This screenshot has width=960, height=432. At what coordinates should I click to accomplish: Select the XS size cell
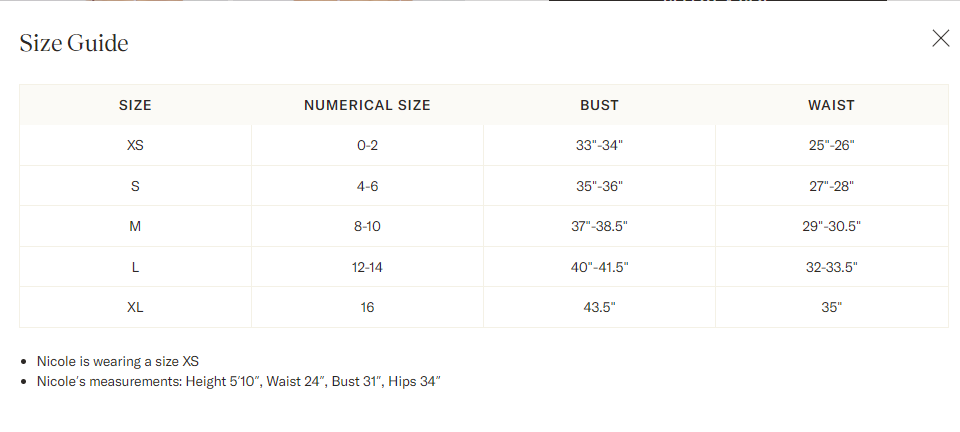click(135, 146)
